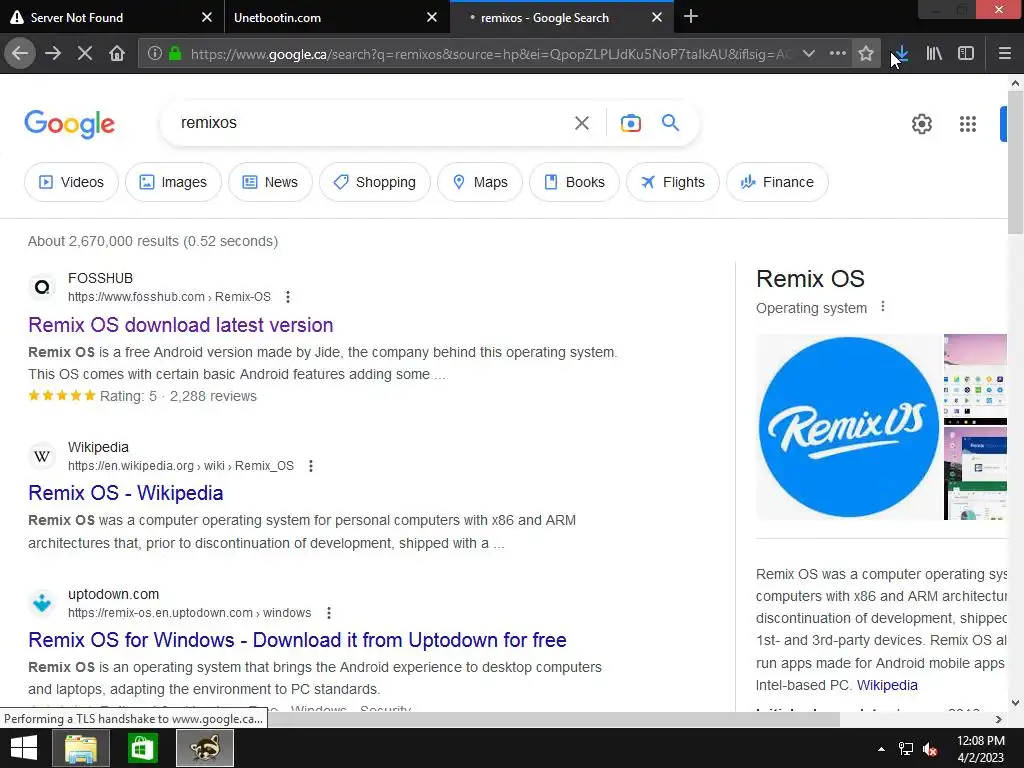1024x768 pixels.
Task: Bookmark this page with the star
Action: [866, 53]
